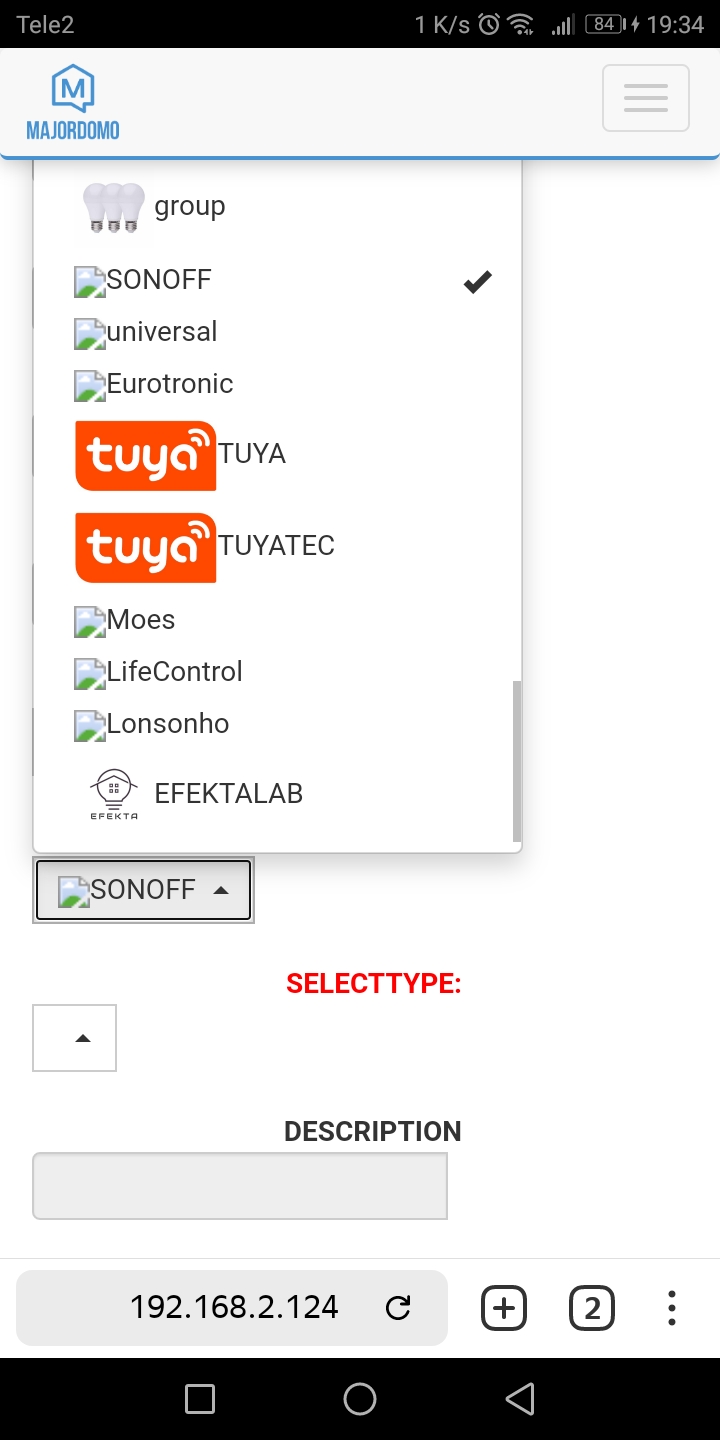This screenshot has width=720, height=1440.
Task: Select Moes from the vendor list
Action: pyautogui.click(x=124, y=620)
